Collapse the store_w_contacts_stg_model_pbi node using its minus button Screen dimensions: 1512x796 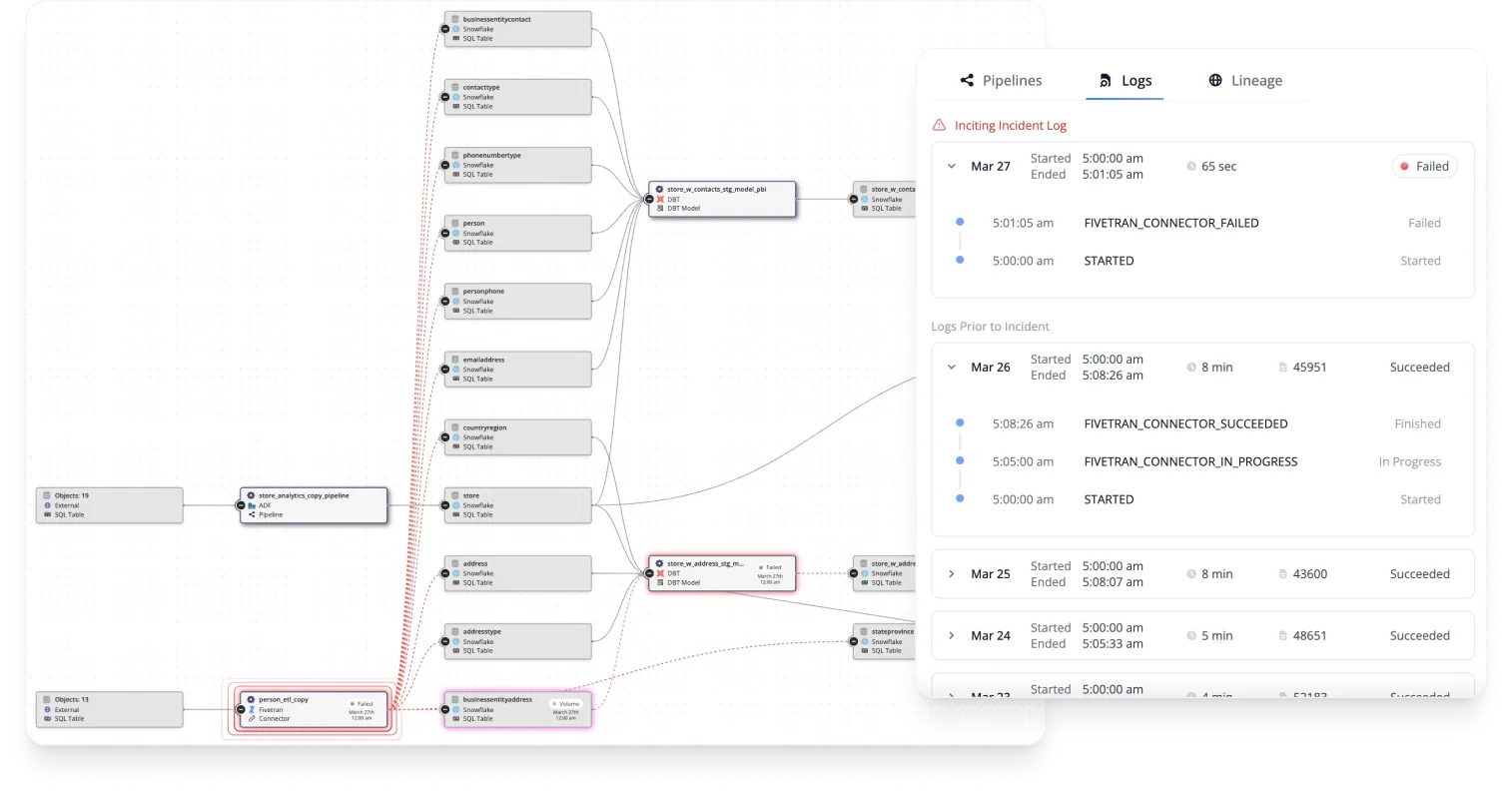[x=649, y=199]
